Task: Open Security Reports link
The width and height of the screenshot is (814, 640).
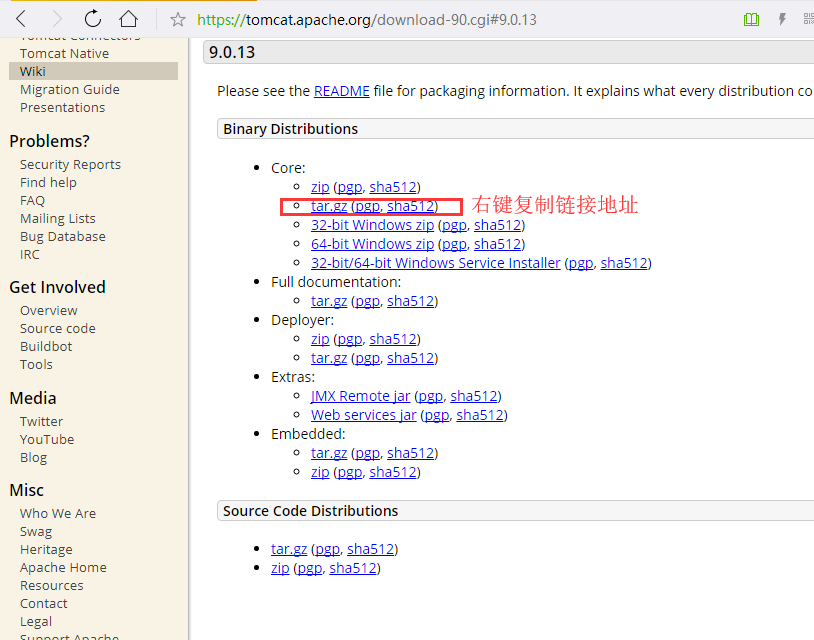Action: tap(70, 165)
